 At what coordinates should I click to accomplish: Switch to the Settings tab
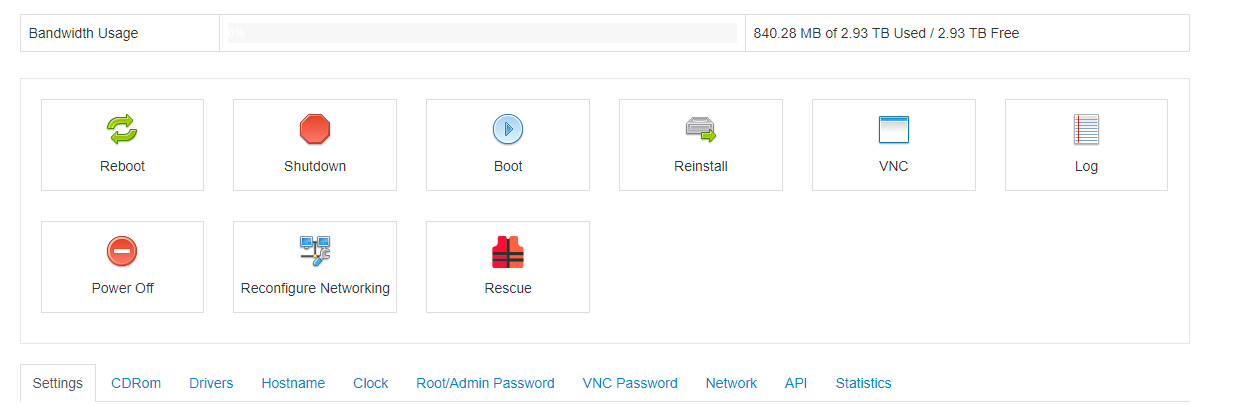tap(58, 383)
